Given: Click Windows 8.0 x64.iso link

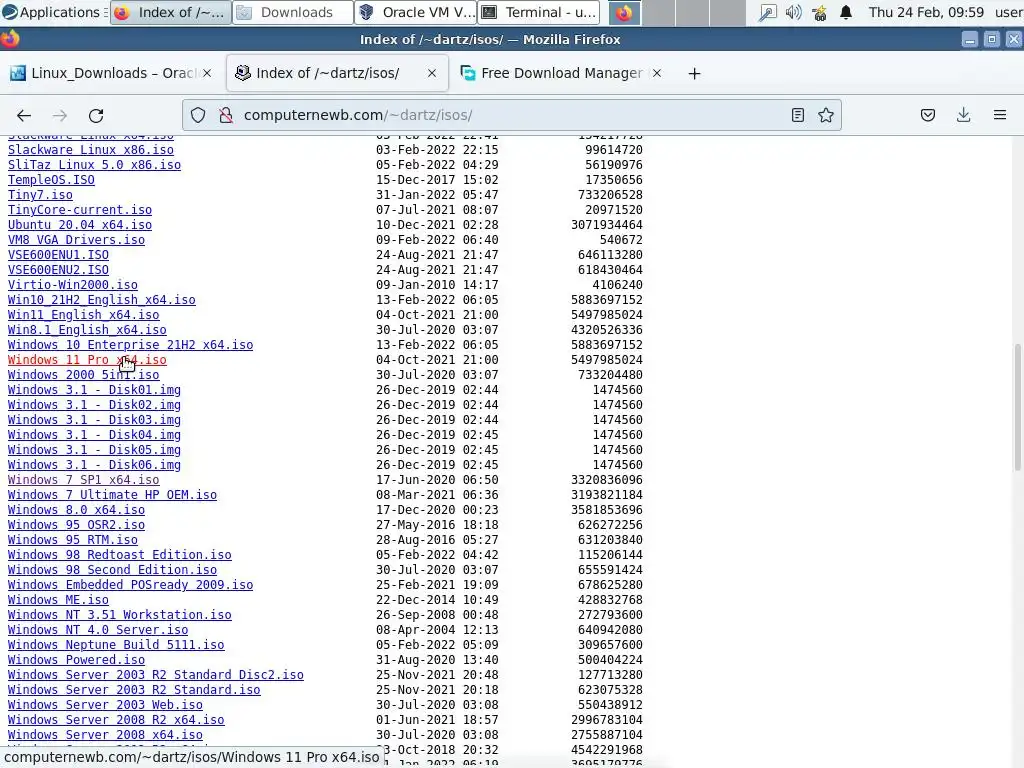Looking at the screenshot, I should point(76,510).
